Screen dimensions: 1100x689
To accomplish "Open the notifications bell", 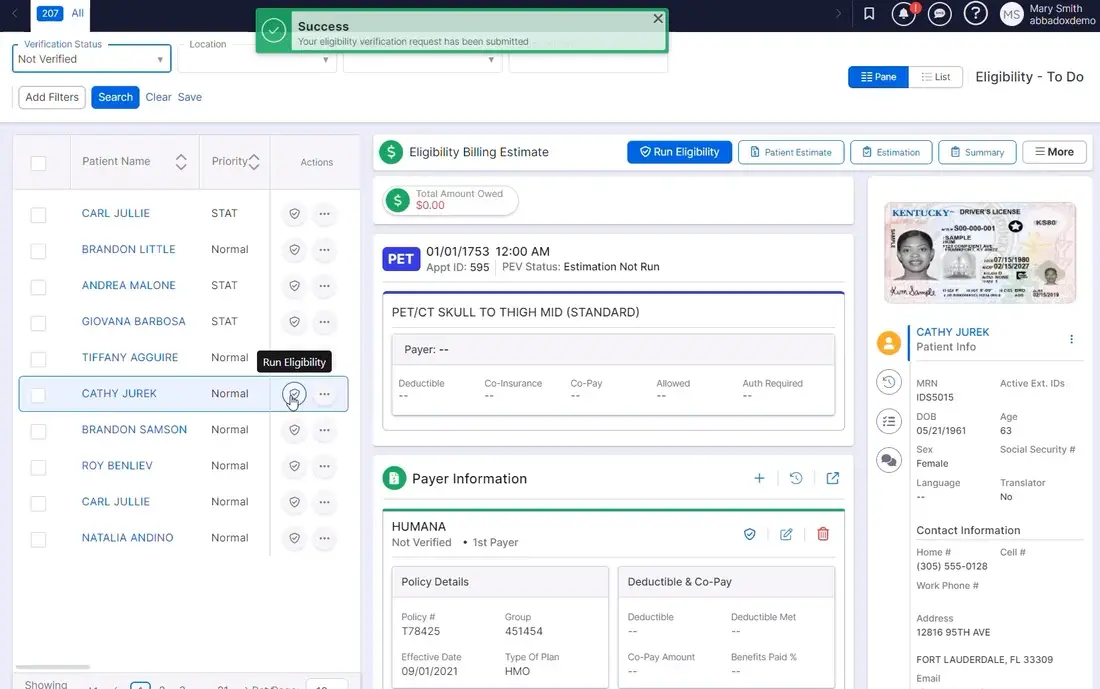I will [904, 13].
